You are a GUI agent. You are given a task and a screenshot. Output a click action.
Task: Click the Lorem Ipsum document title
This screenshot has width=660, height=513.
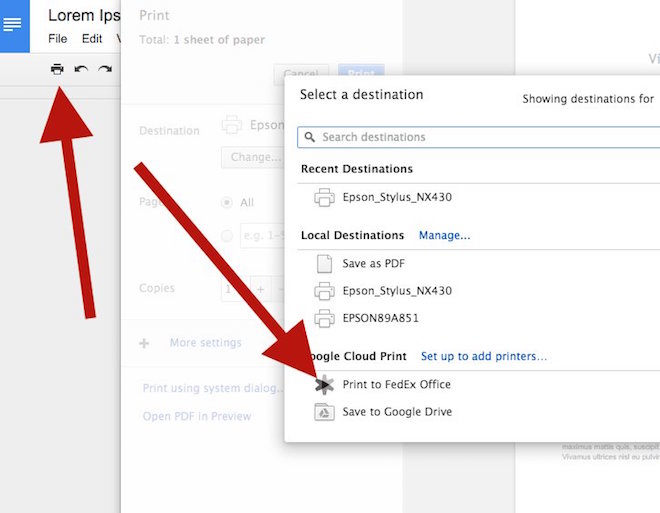[x=84, y=16]
